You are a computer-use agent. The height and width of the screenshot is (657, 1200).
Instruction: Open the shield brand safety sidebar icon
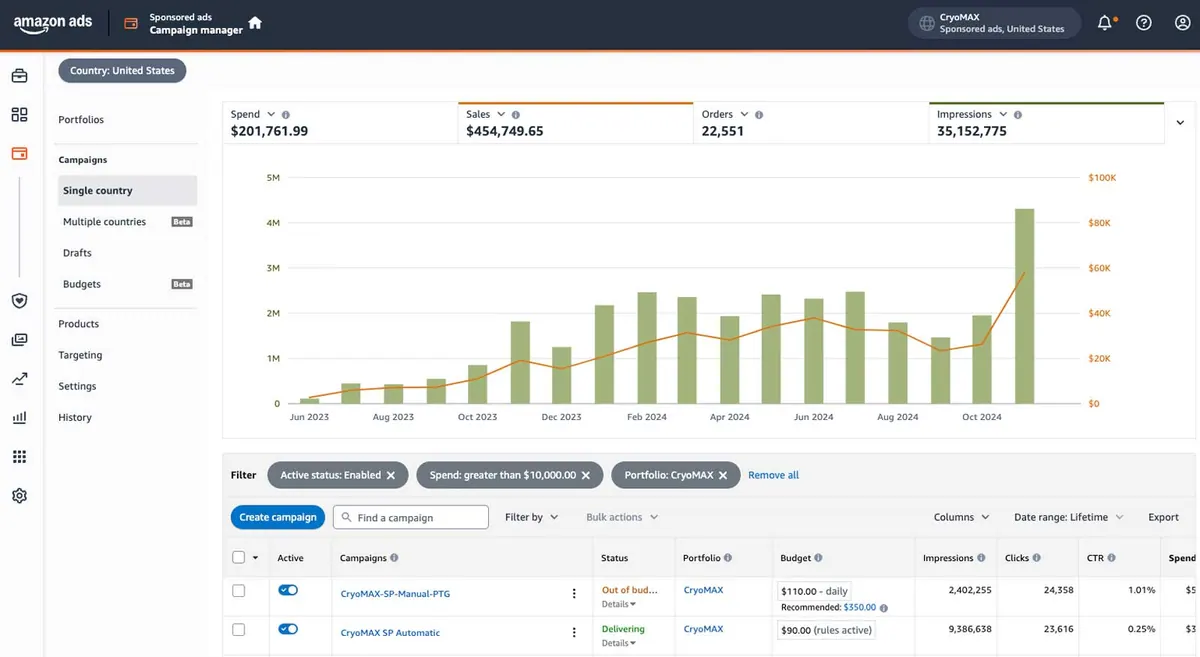coord(19,301)
